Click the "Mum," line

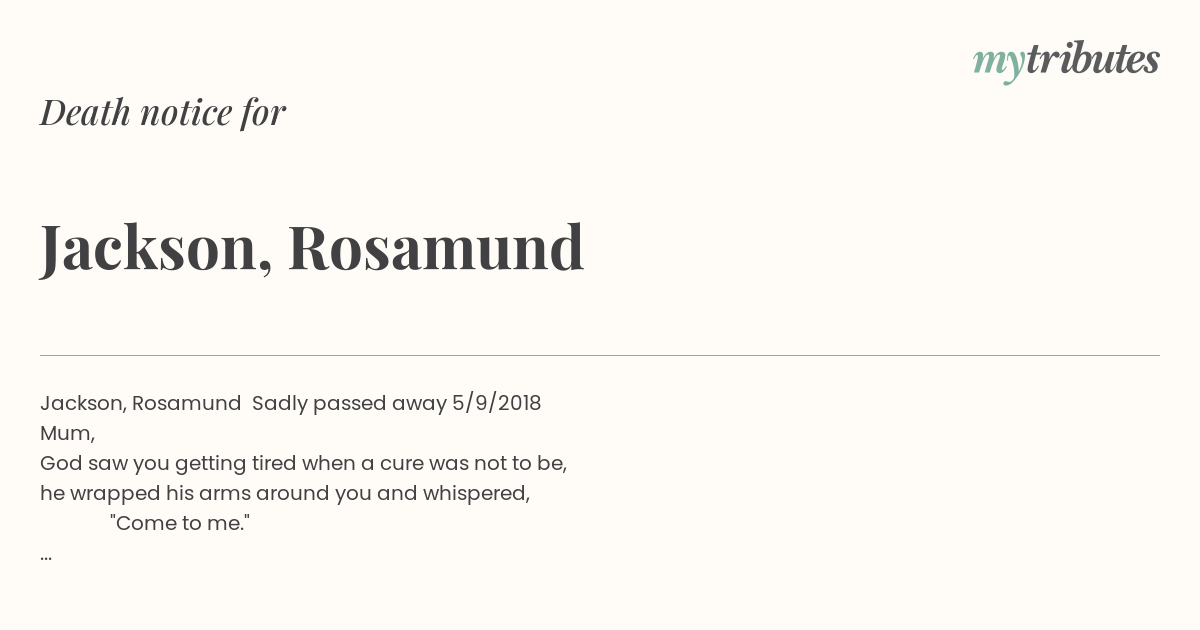tap(67, 434)
